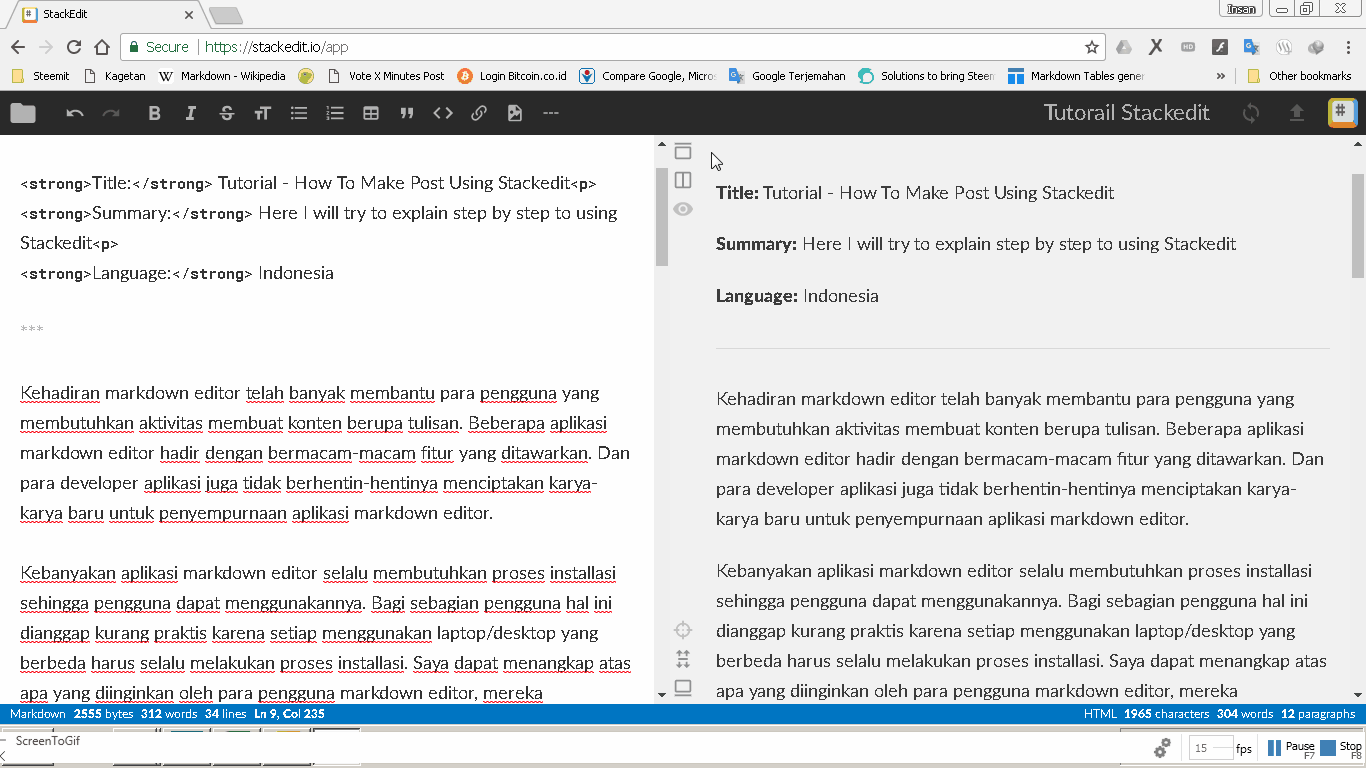Image resolution: width=1366 pixels, height=768 pixels.
Task: Click the page scroll-down arrow
Action: [x=1357, y=695]
